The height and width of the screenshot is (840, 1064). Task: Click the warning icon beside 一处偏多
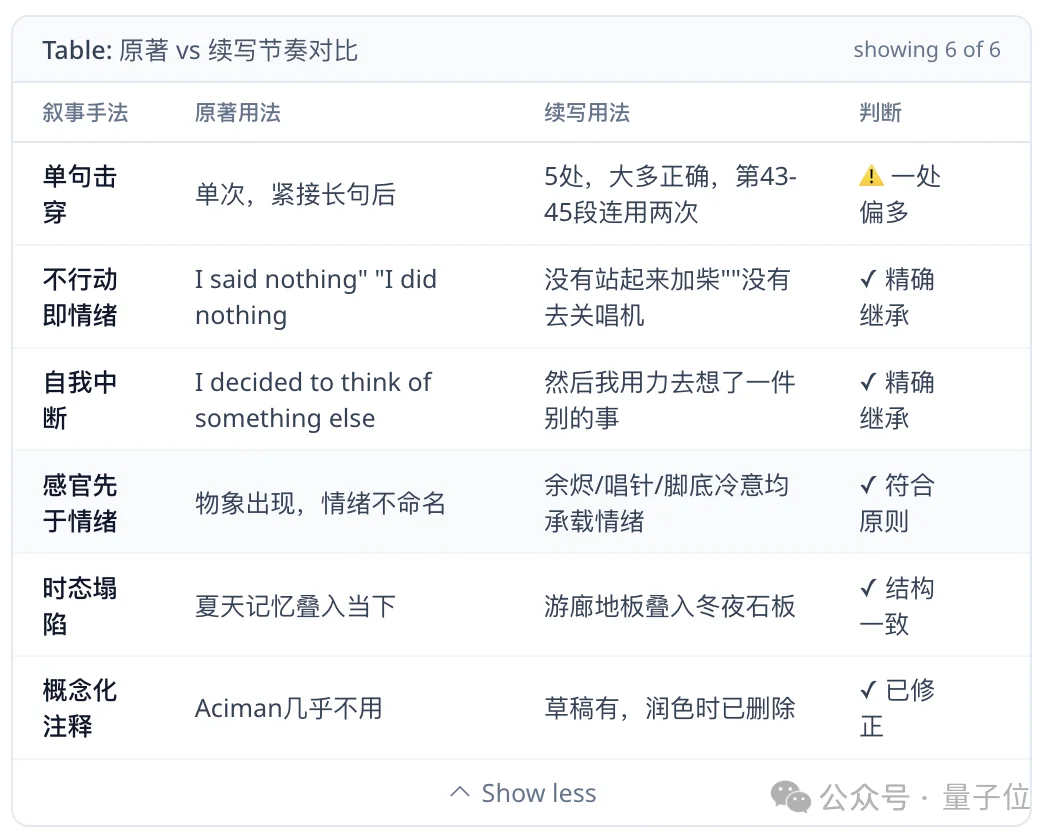pyautogui.click(x=869, y=177)
